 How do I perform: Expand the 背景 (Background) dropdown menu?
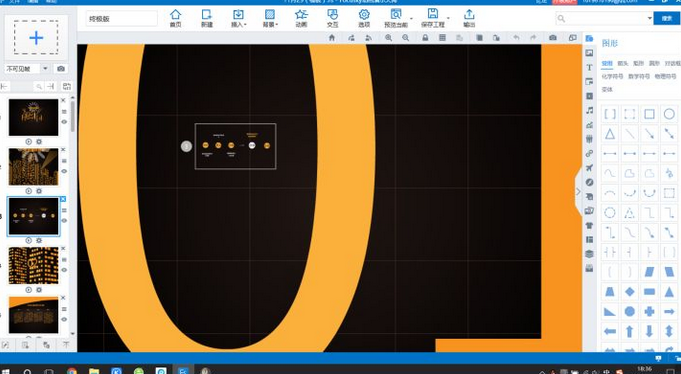coord(270,18)
